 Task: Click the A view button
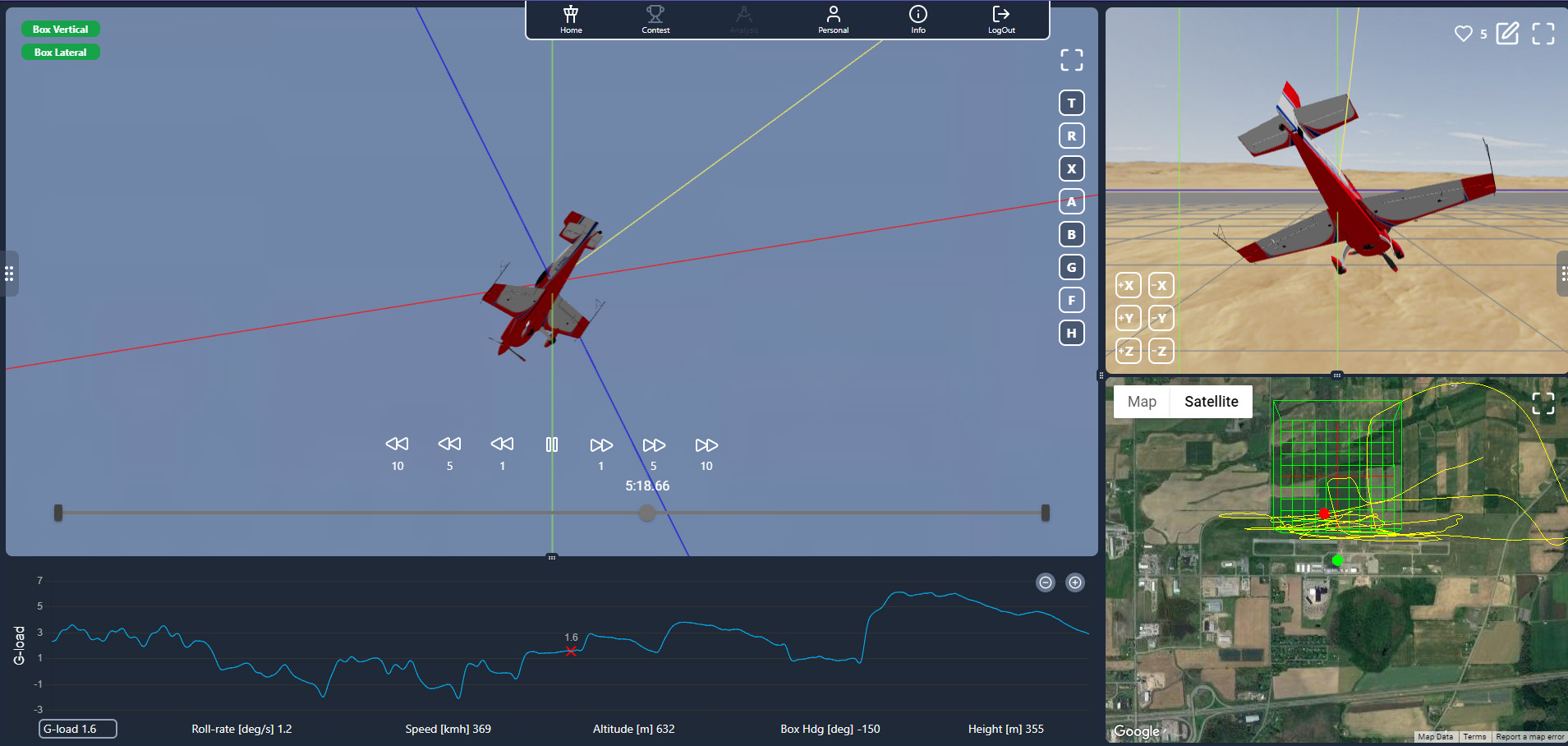coord(1071,201)
